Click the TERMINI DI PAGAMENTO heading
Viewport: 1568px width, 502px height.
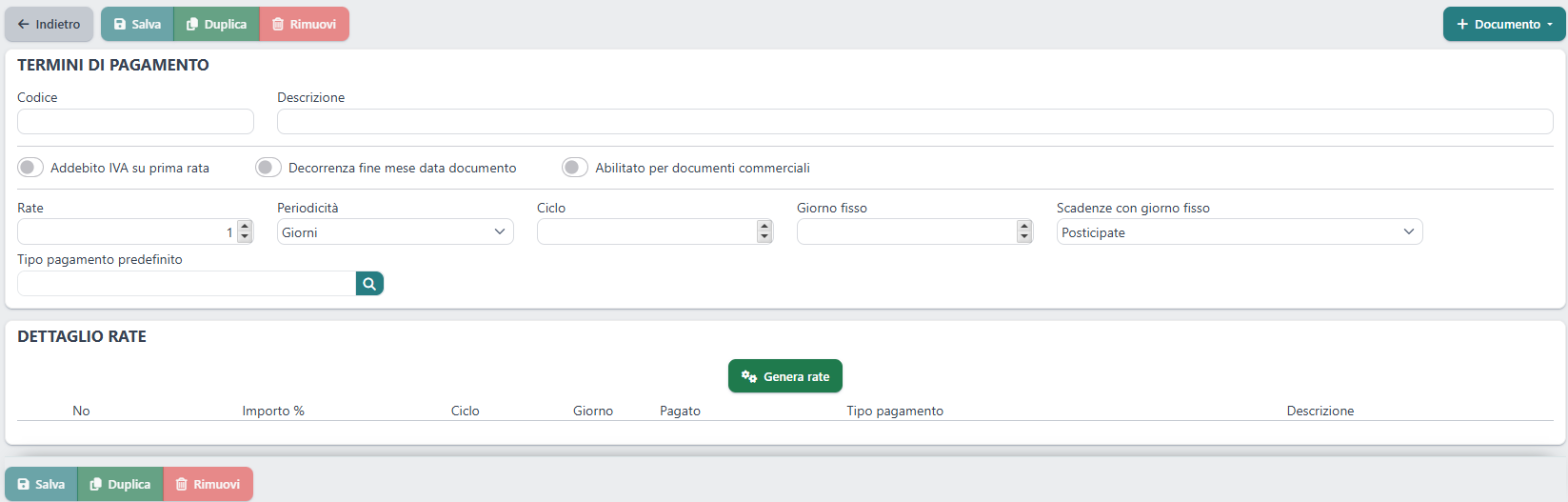tap(113, 66)
